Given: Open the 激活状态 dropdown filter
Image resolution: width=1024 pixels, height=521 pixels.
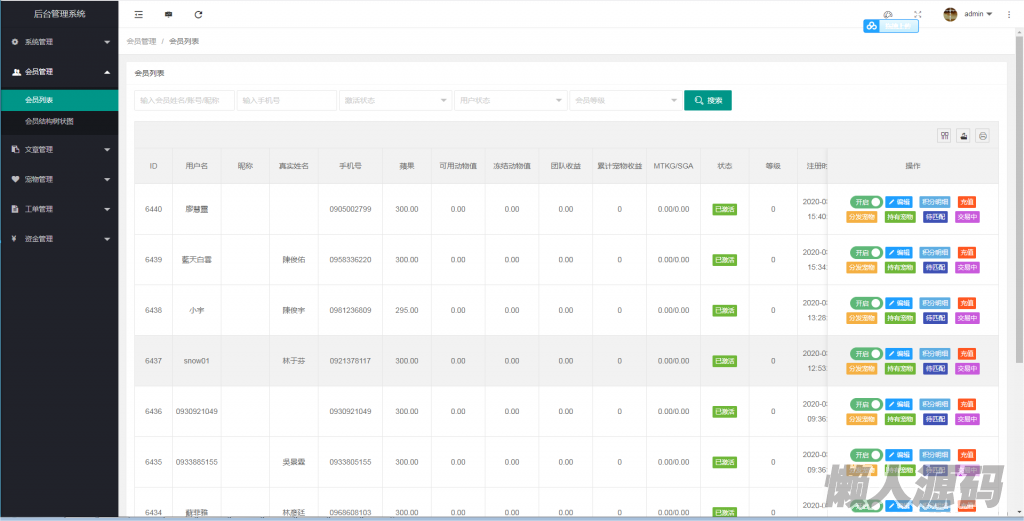Looking at the screenshot, I should (396, 100).
